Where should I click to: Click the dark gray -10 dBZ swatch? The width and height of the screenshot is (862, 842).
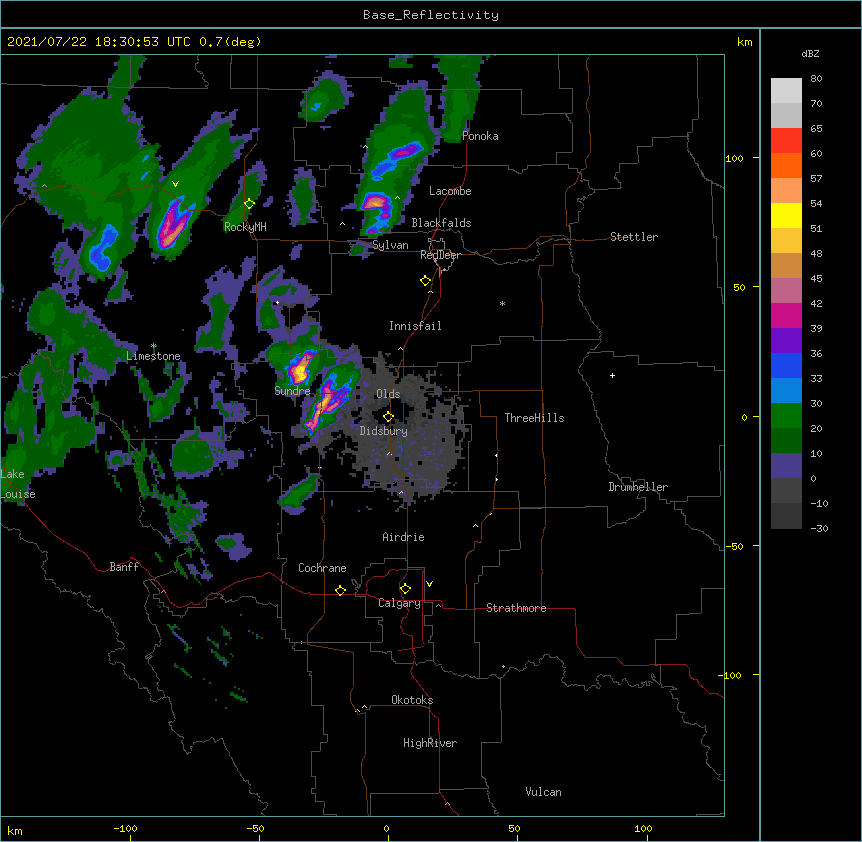pos(786,516)
